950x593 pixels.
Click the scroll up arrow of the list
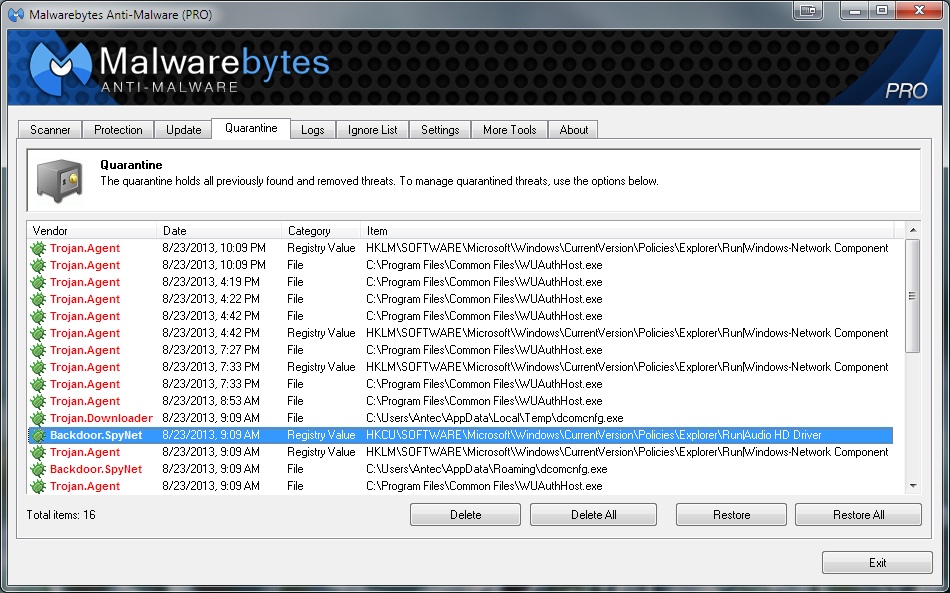click(x=912, y=231)
